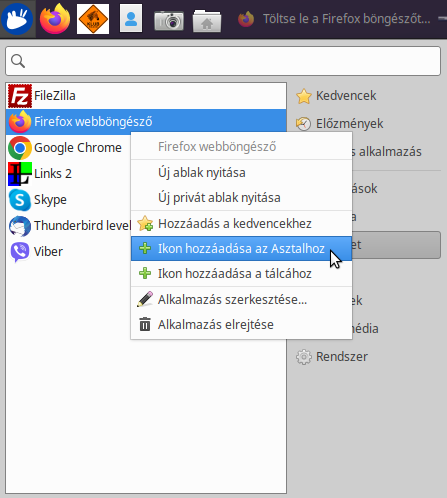447x498 pixels.
Task: Click green plus icon beside Asztalhoz entry
Action: (x=145, y=248)
